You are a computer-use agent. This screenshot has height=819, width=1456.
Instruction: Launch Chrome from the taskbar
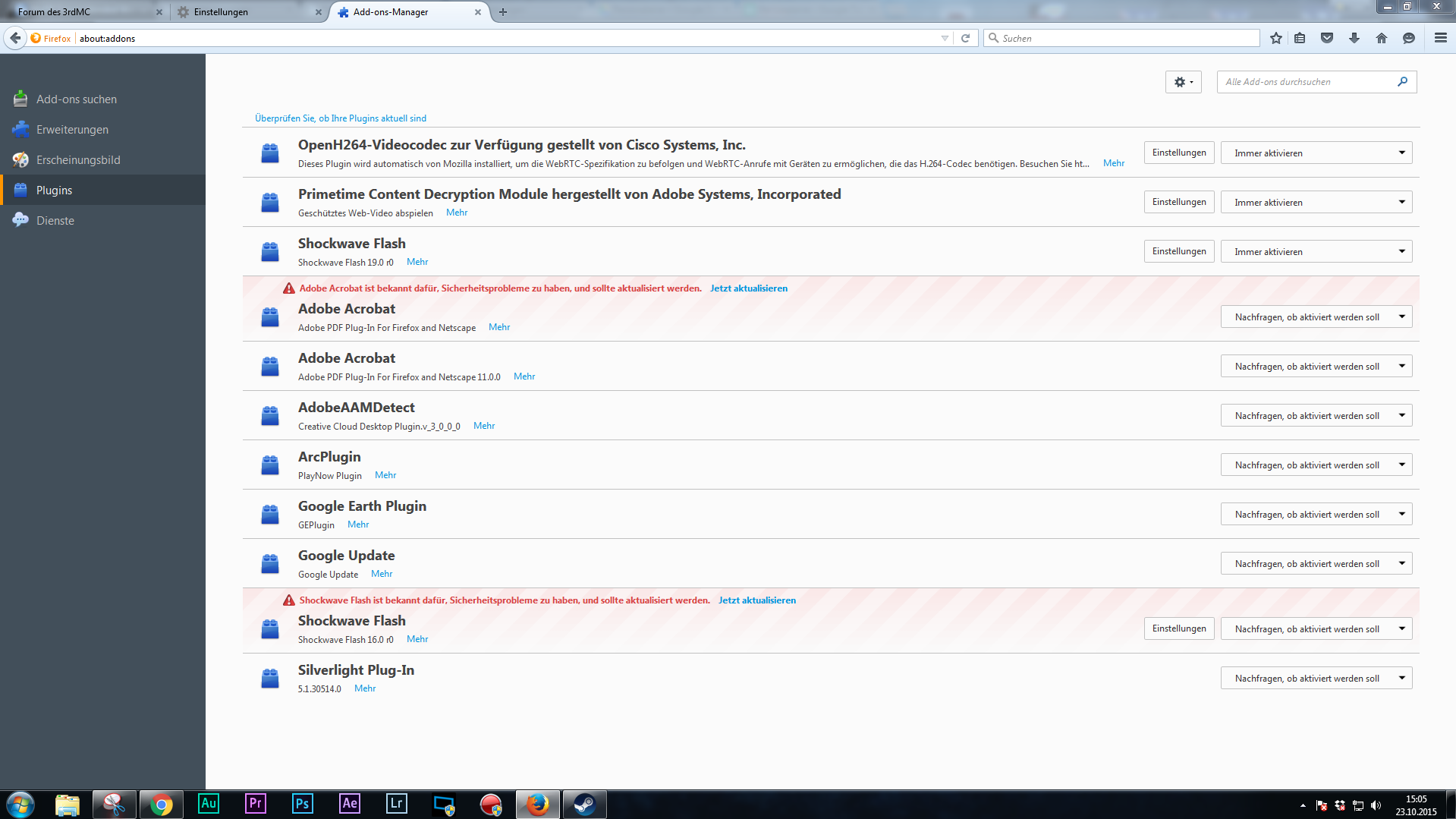161,805
